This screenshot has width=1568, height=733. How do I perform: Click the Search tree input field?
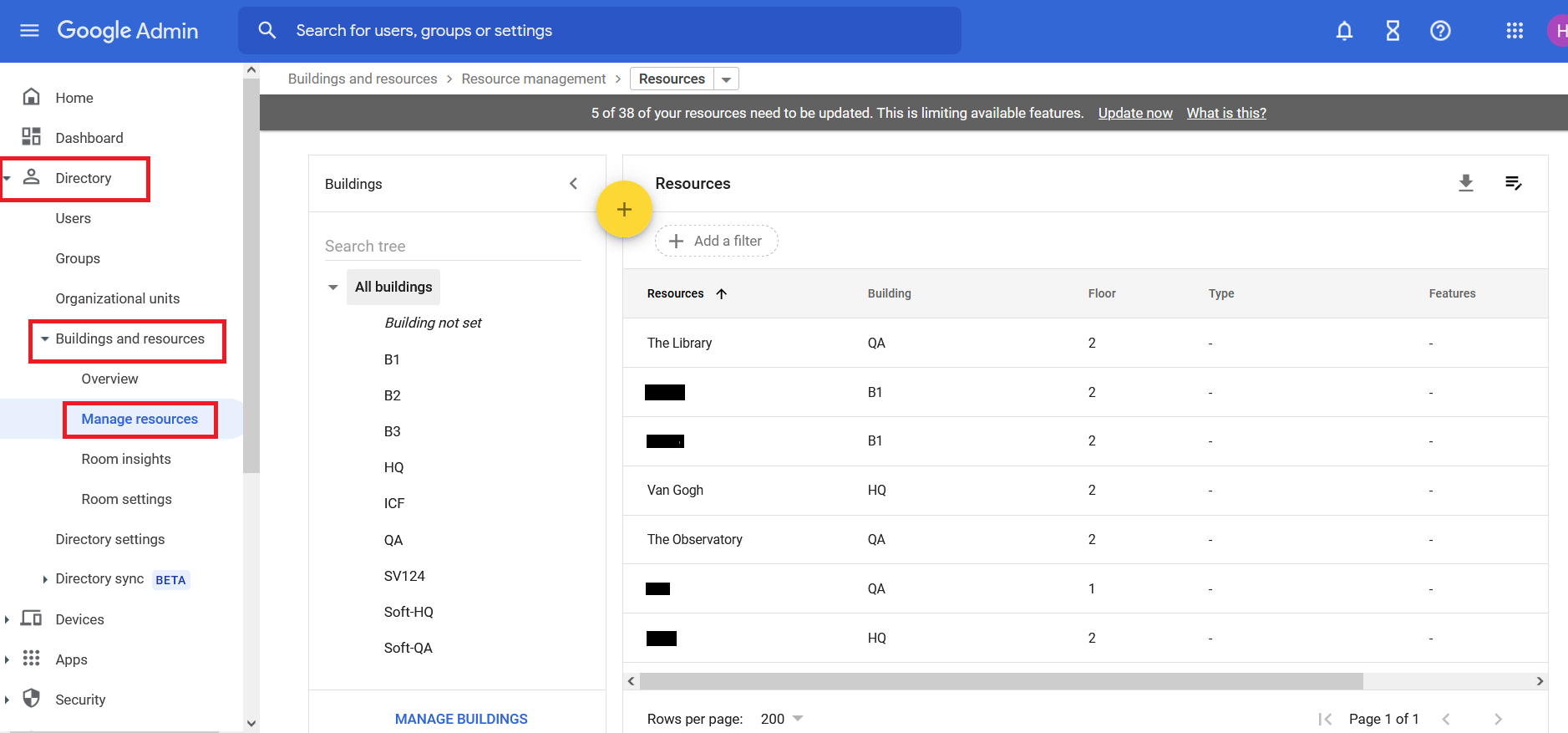tap(452, 247)
